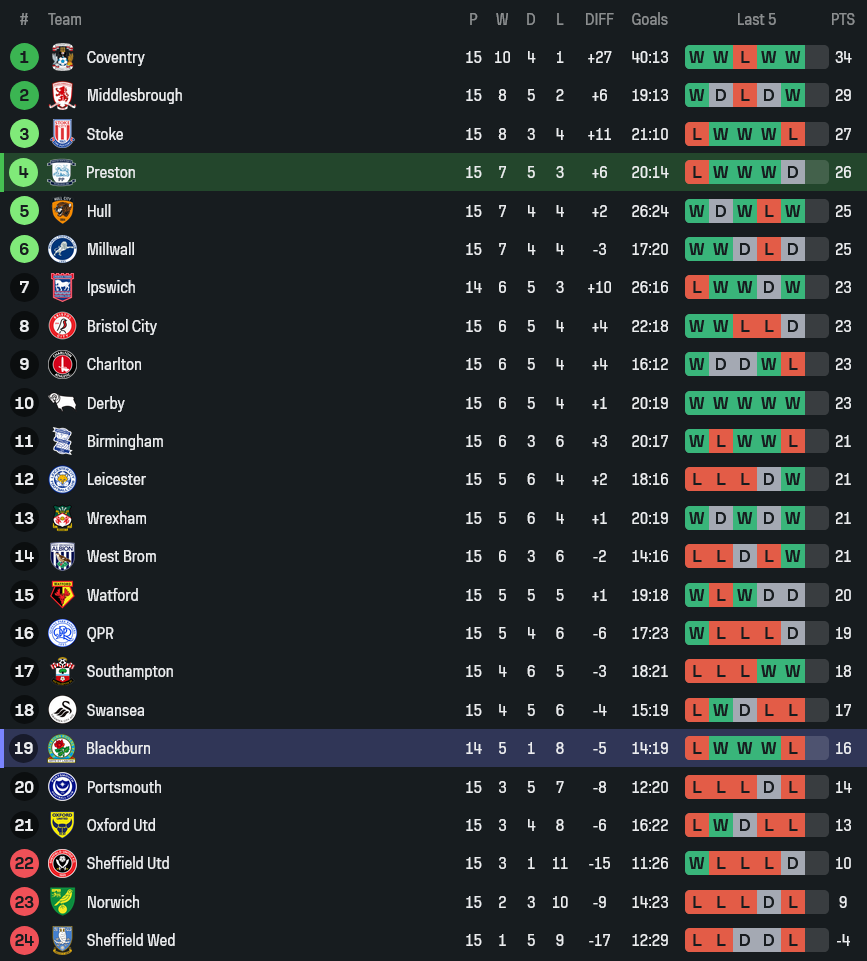The height and width of the screenshot is (961, 867).
Task: Click the Blackburn club crest
Action: (62, 748)
